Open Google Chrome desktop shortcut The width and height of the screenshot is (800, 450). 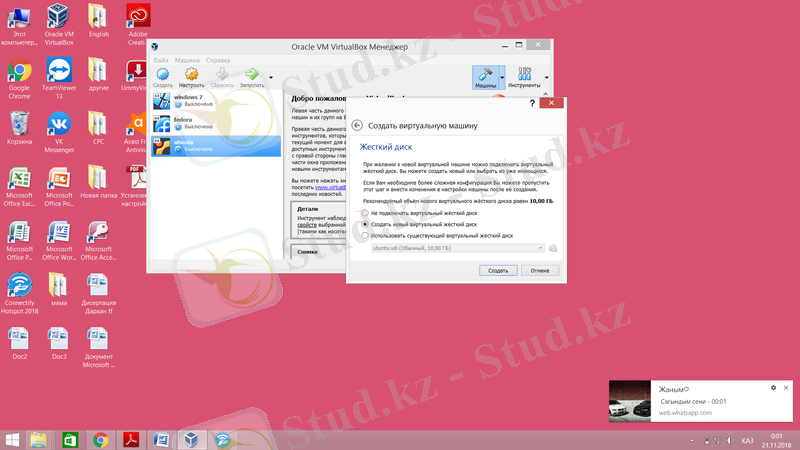point(19,78)
